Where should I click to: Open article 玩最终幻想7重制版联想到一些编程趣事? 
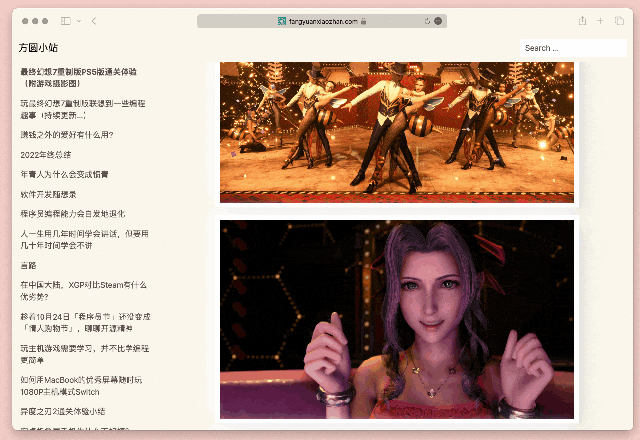tap(83, 109)
